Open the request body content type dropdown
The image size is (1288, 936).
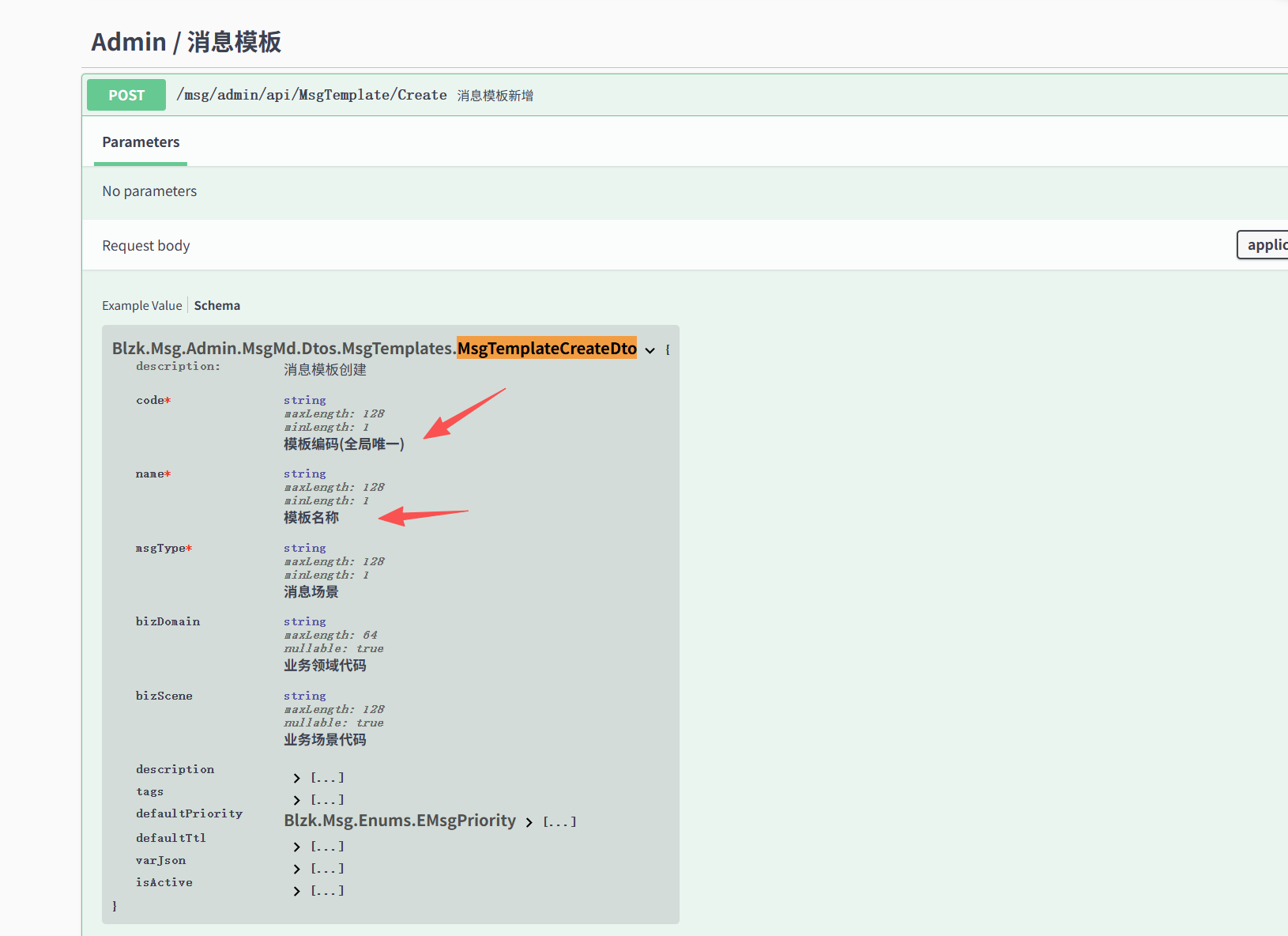tap(1263, 245)
